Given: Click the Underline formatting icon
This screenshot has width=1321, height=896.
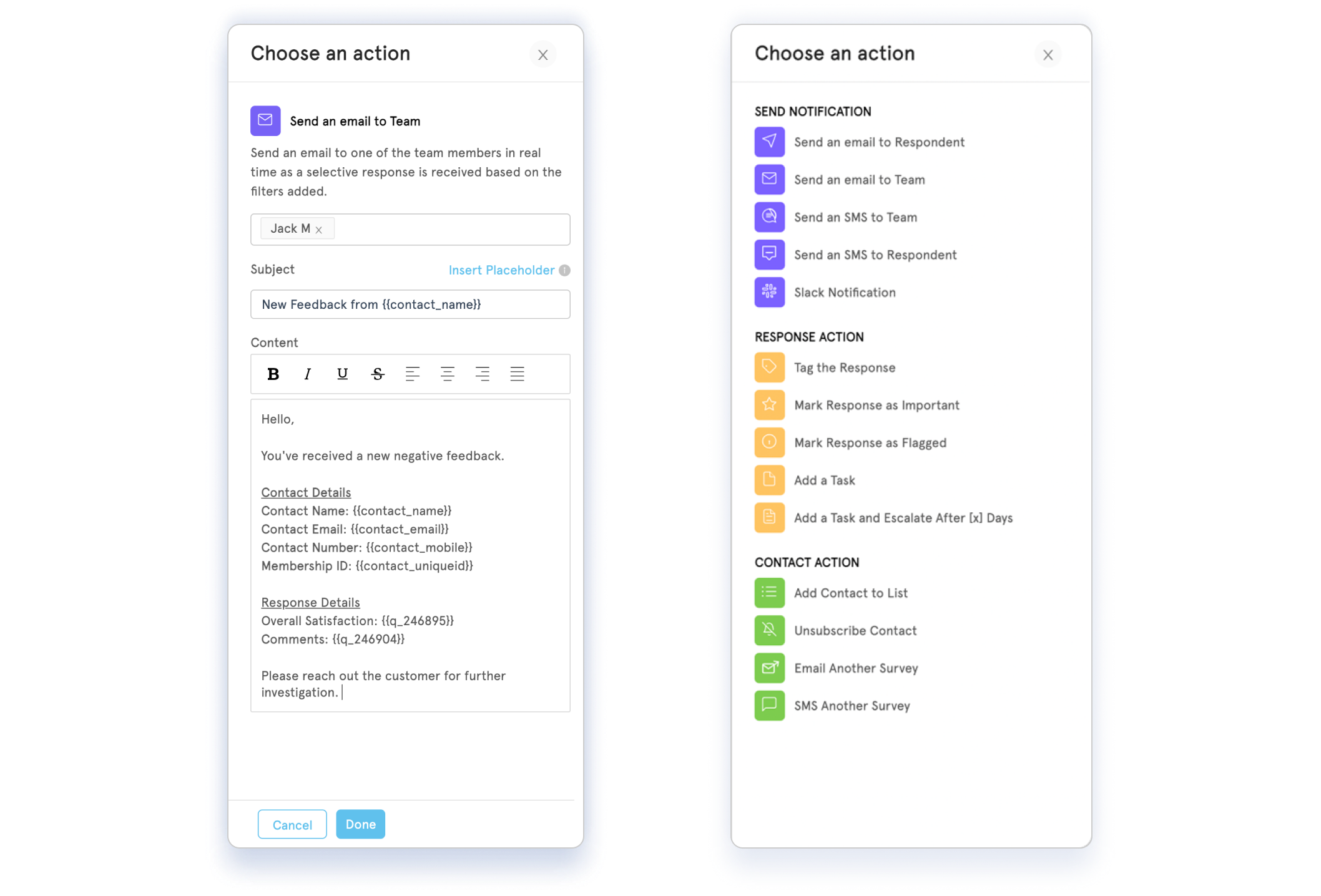Looking at the screenshot, I should (x=343, y=374).
